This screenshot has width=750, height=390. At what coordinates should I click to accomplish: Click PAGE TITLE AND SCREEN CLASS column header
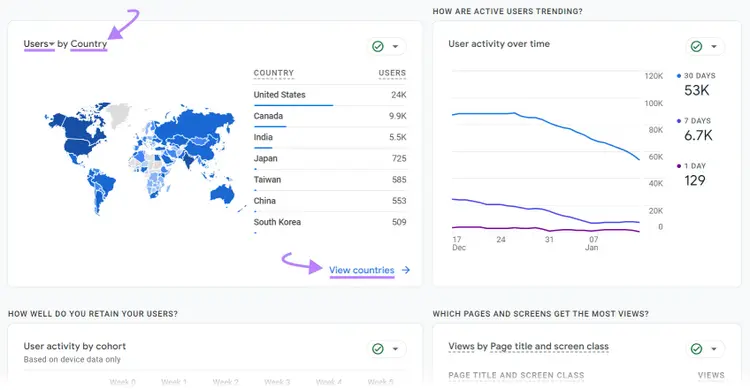516,375
